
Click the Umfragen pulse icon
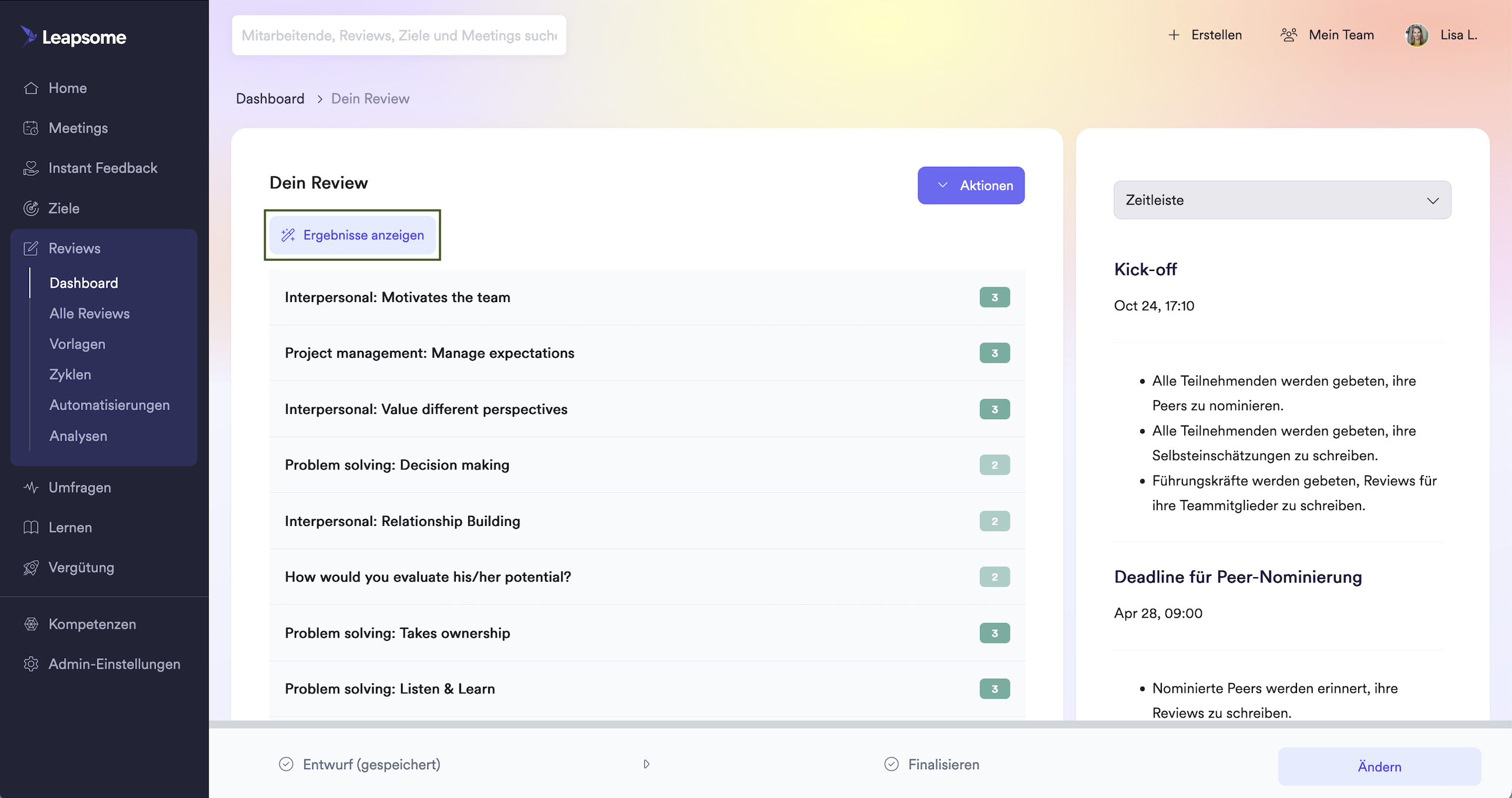(x=31, y=487)
